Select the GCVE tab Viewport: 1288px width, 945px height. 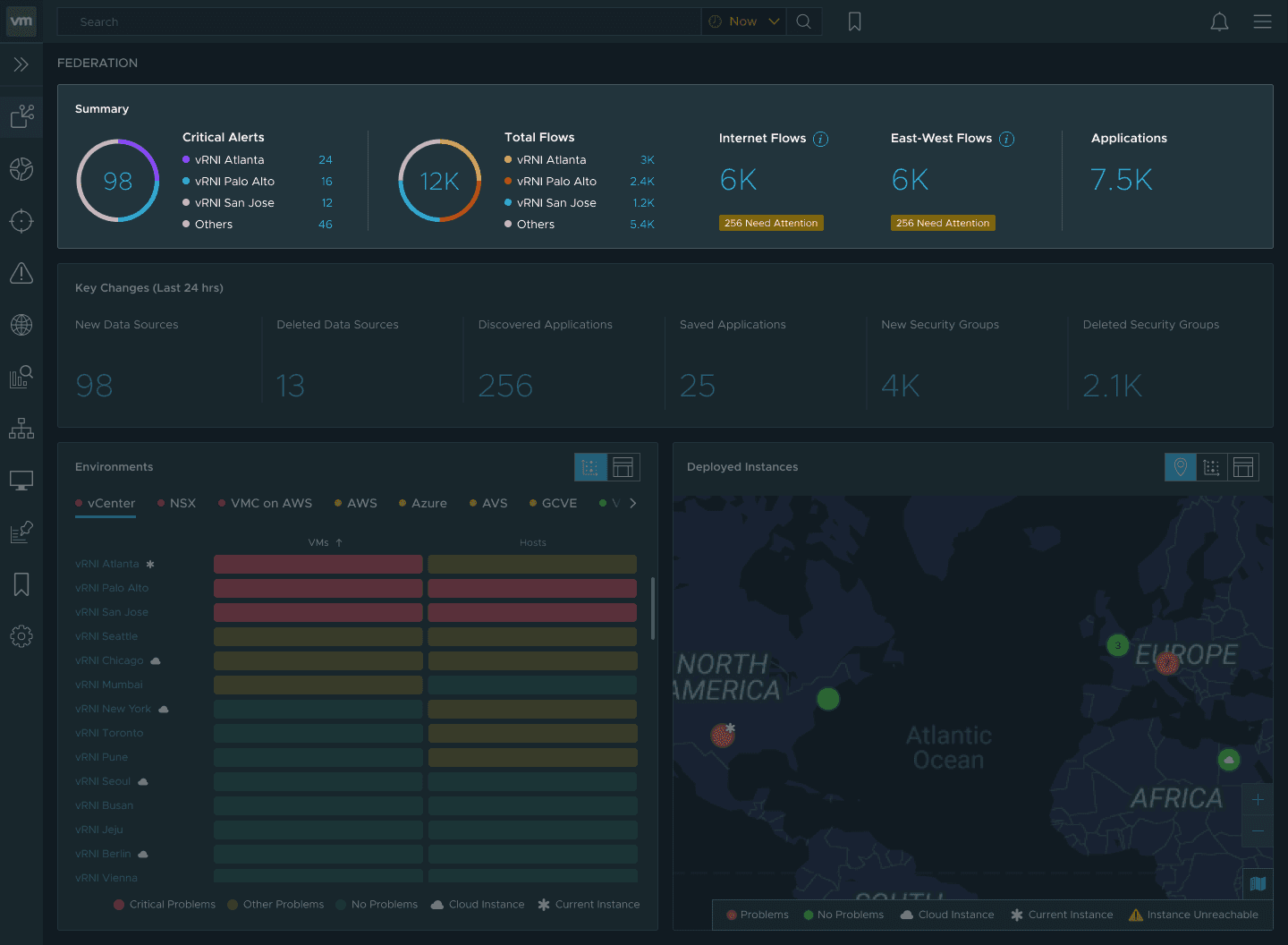[553, 504]
